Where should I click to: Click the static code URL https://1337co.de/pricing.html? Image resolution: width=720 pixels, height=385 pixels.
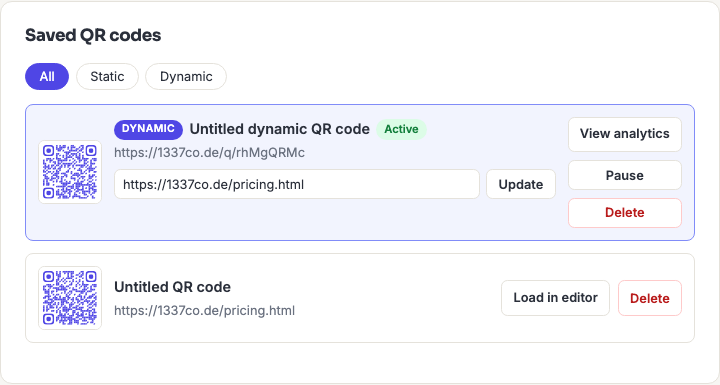pyautogui.click(x=204, y=311)
